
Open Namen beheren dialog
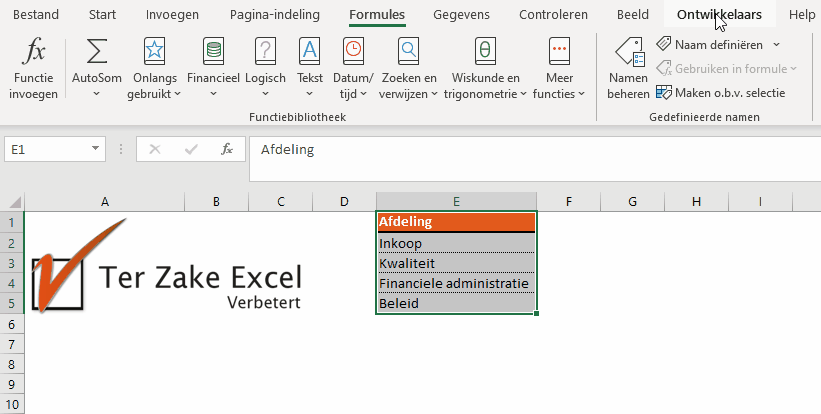[628, 52]
